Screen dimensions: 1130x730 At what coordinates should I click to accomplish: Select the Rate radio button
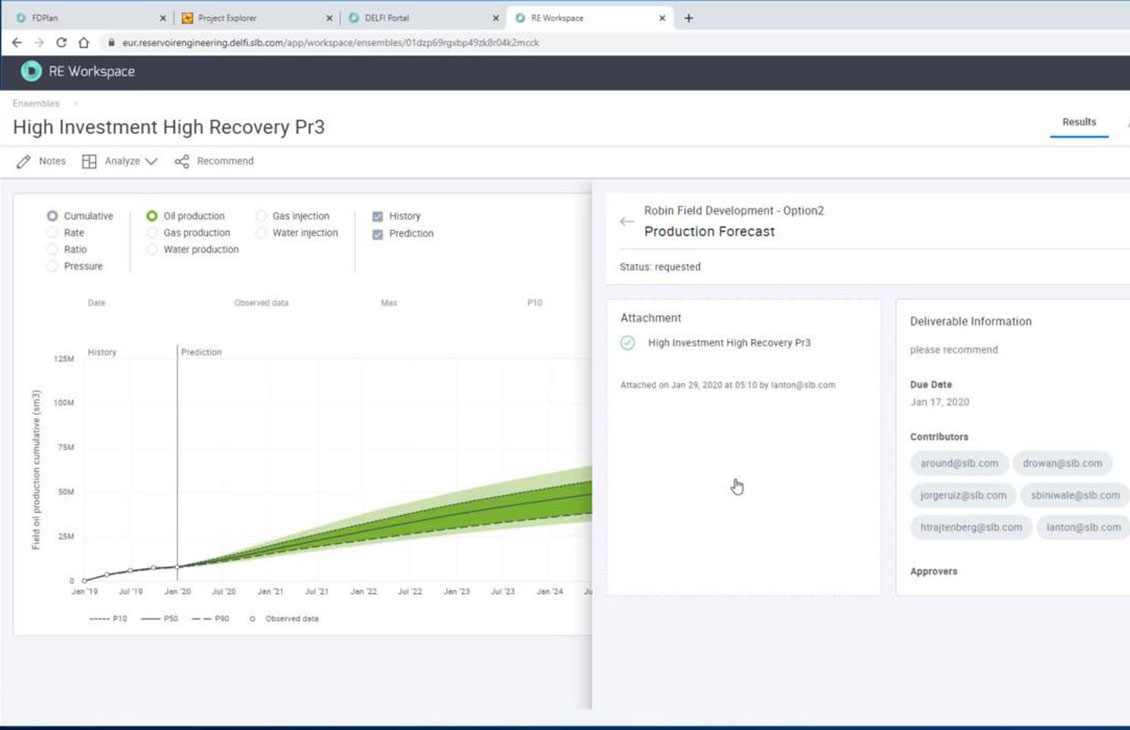click(x=52, y=233)
